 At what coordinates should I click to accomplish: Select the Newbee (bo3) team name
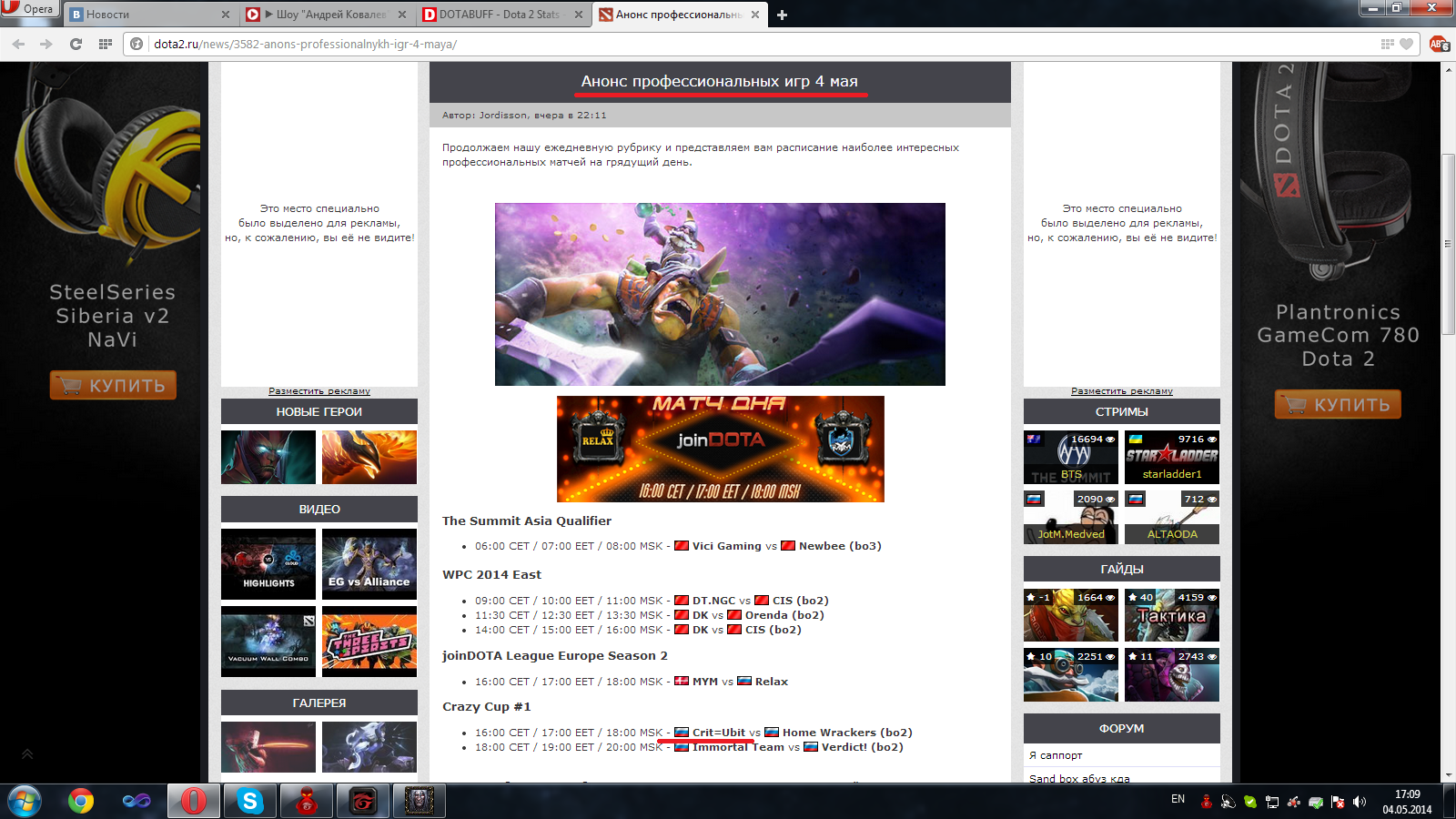point(840,546)
